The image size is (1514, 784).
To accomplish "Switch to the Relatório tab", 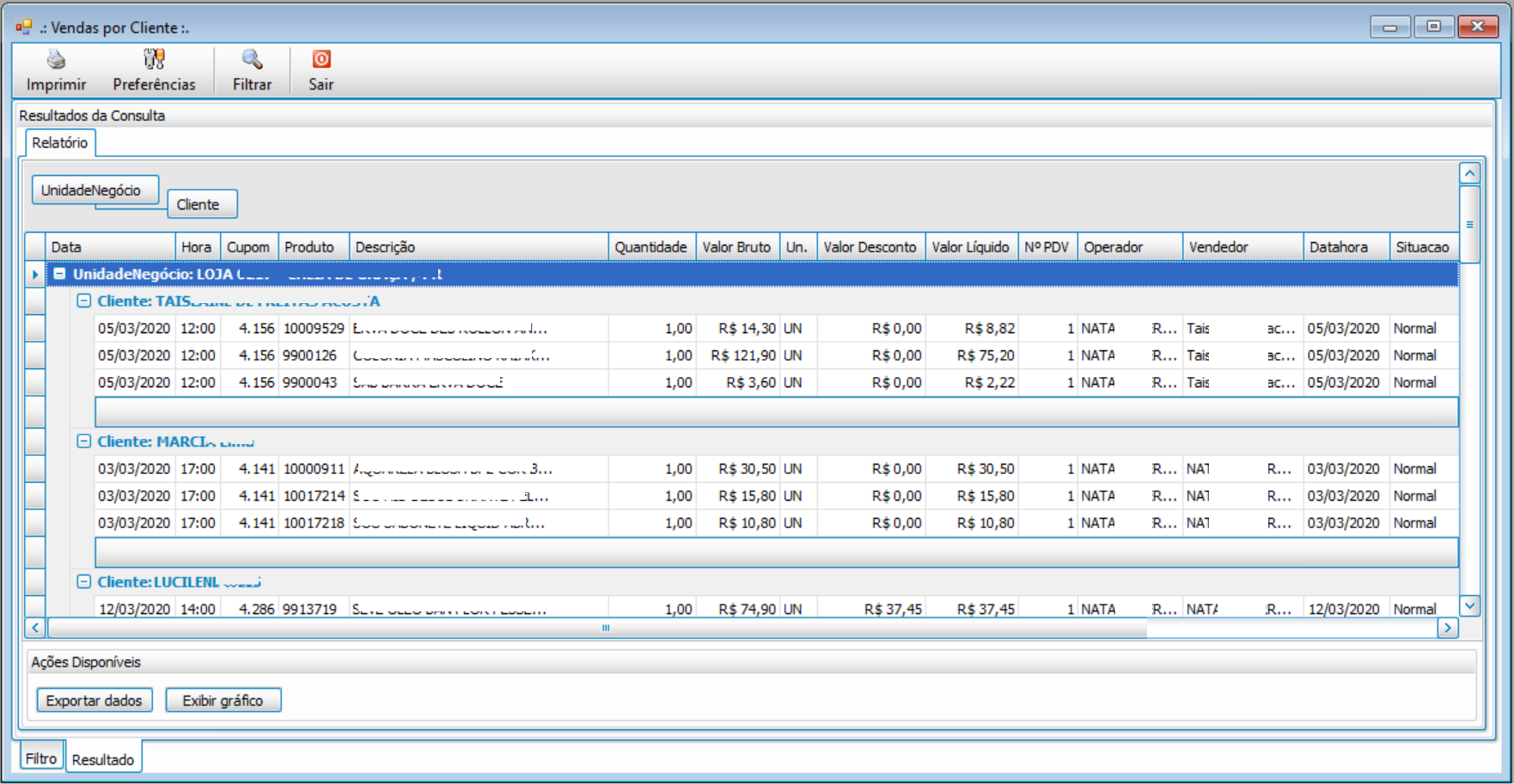I will (x=60, y=143).
